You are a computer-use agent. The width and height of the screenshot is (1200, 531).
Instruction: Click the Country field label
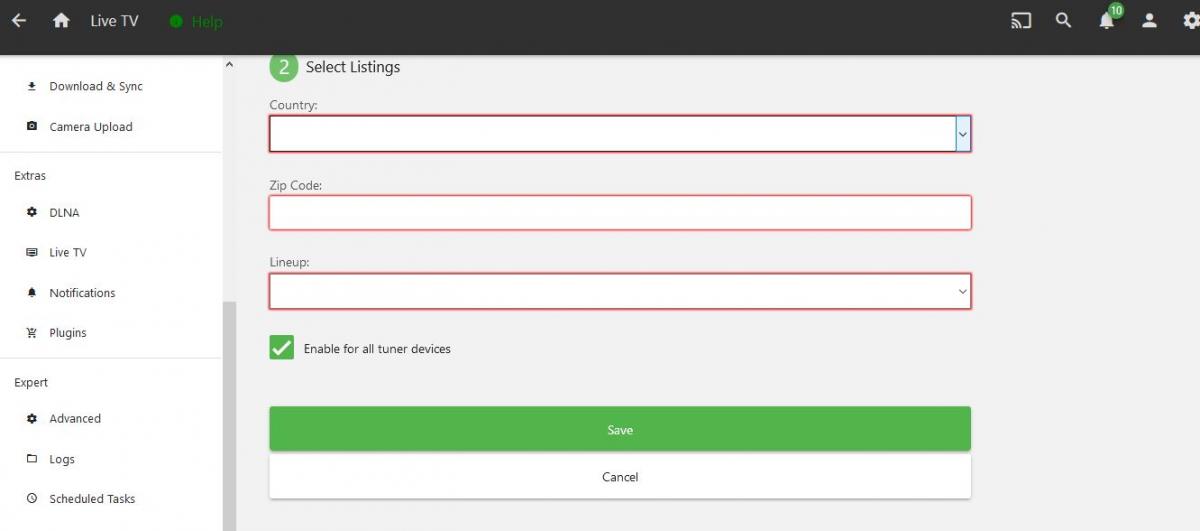coord(293,105)
